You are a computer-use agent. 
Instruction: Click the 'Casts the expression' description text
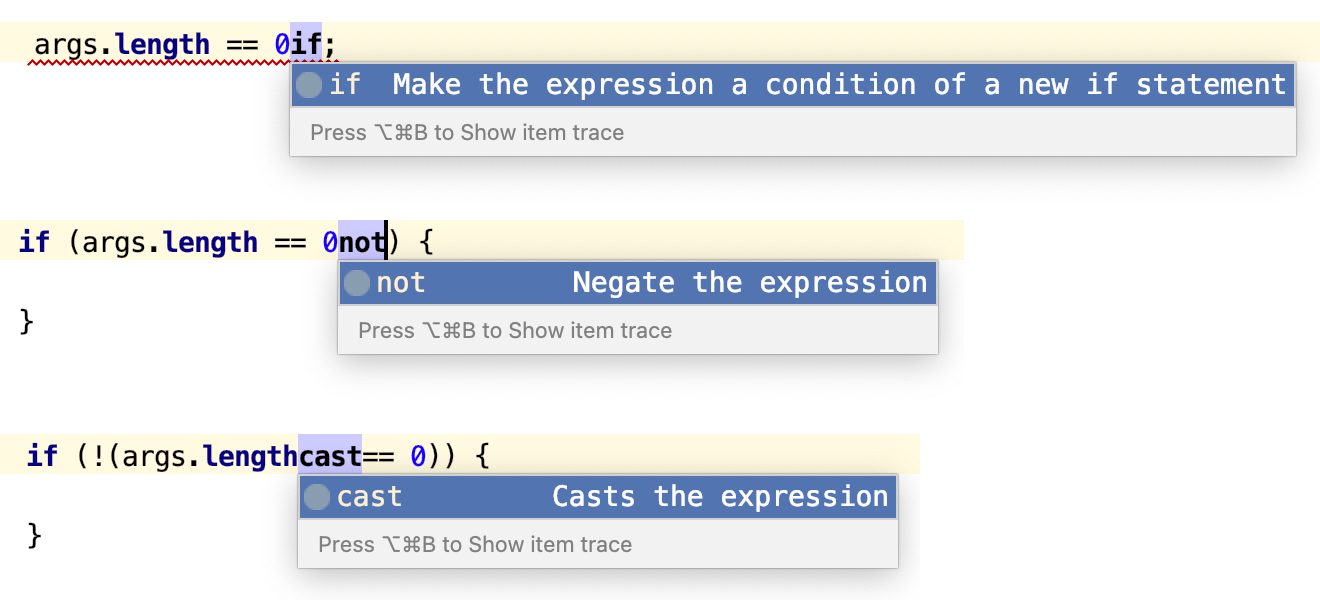coord(720,497)
